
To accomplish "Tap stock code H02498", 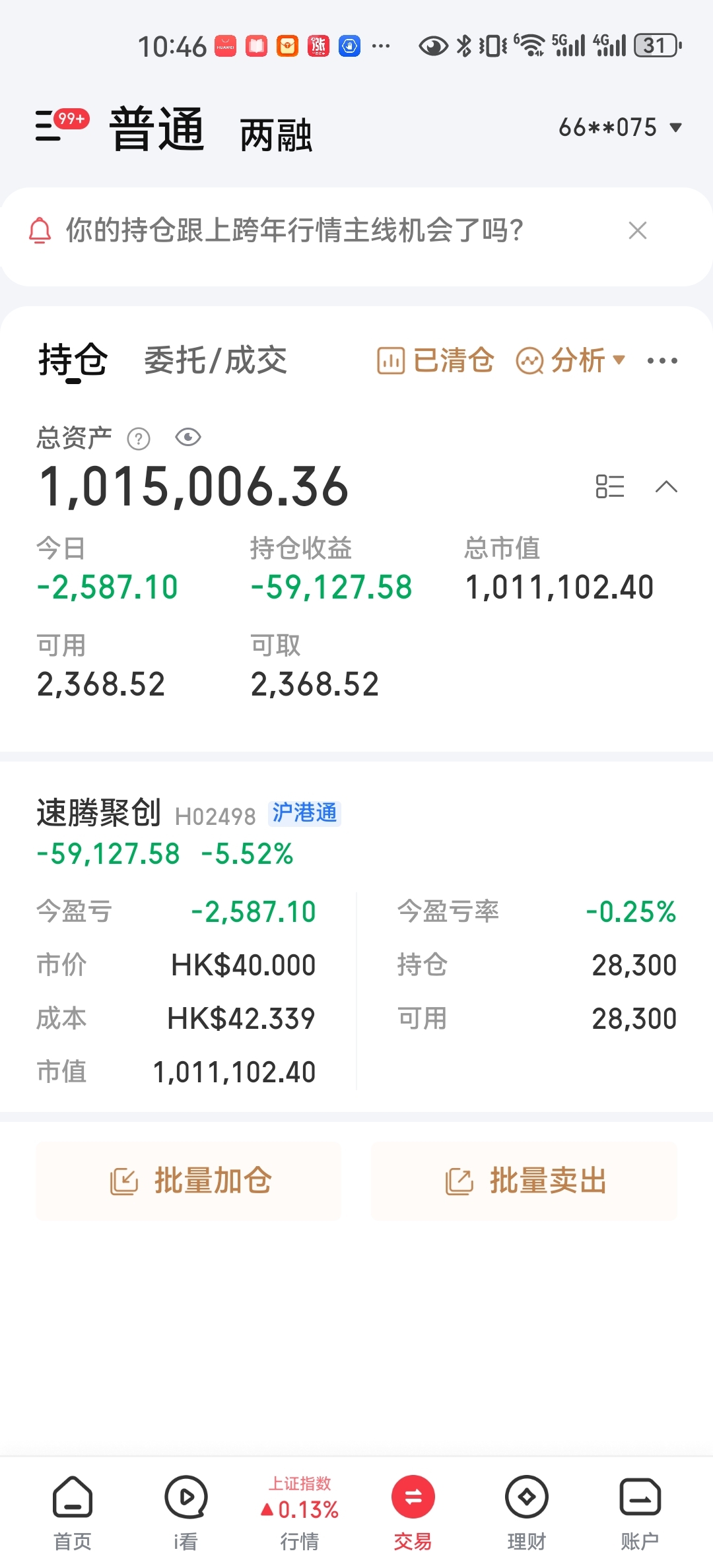I will coord(215,817).
